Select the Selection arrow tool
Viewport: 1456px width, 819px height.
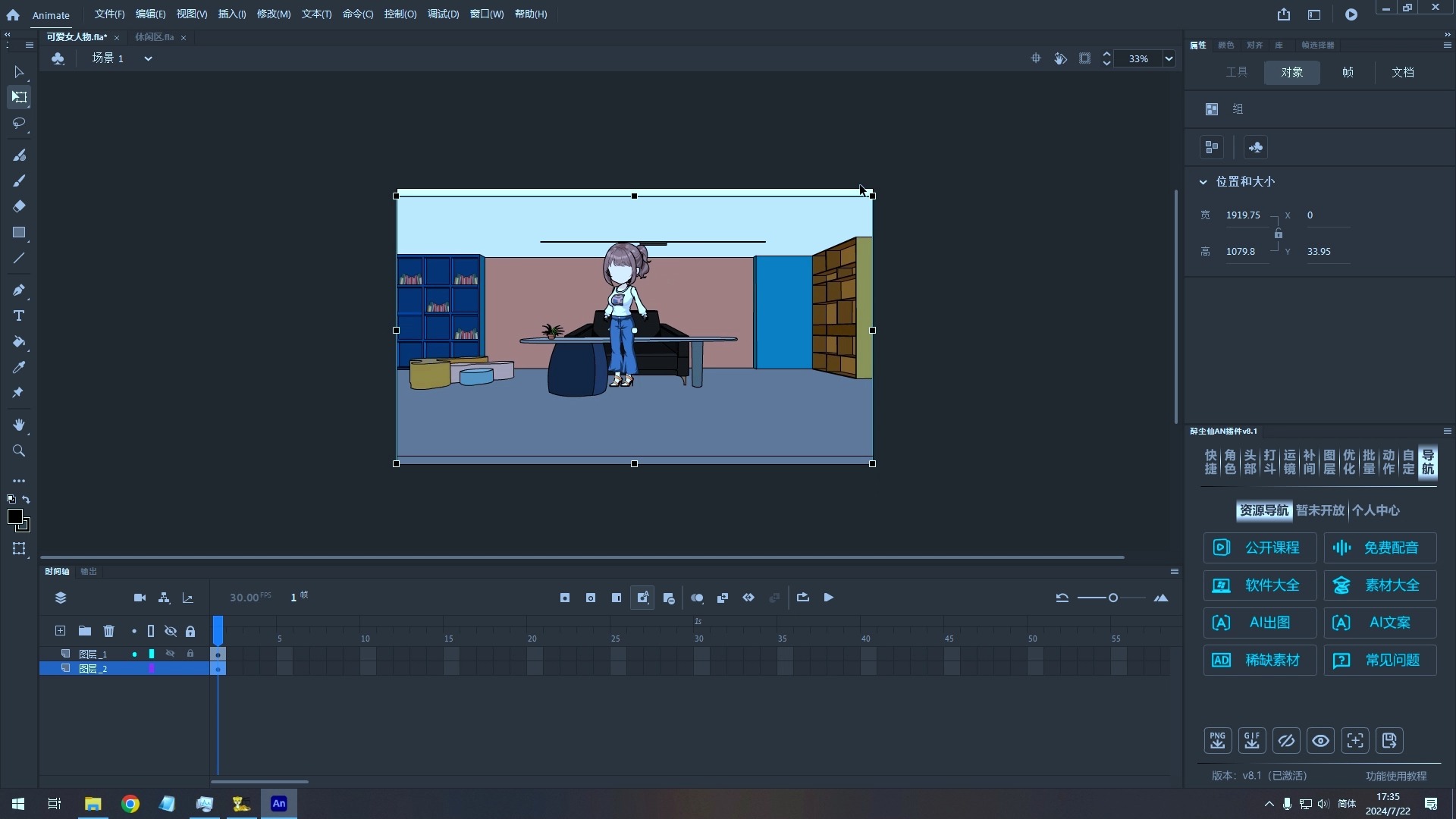tap(19, 72)
